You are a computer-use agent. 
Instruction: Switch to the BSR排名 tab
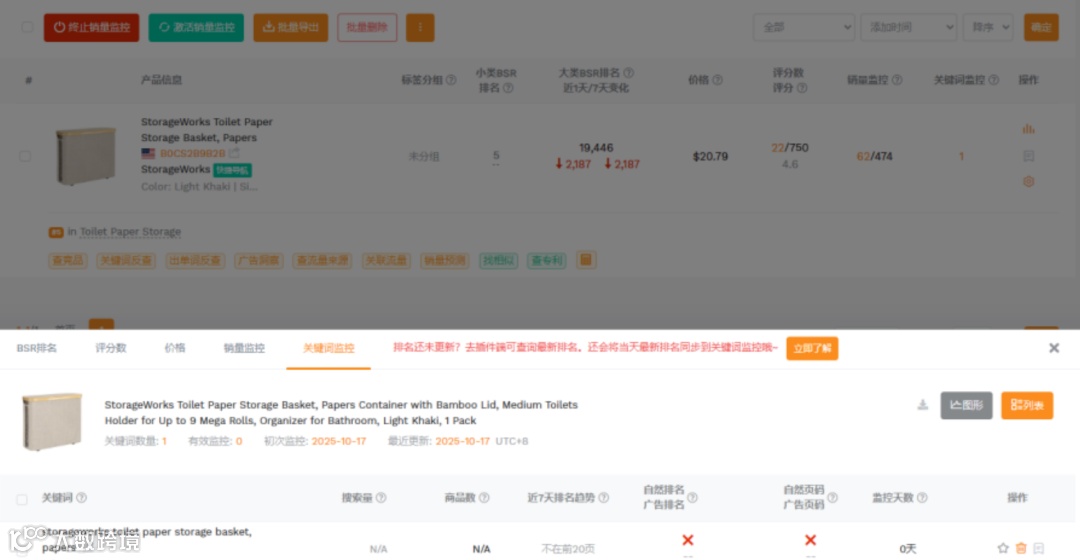tap(37, 349)
